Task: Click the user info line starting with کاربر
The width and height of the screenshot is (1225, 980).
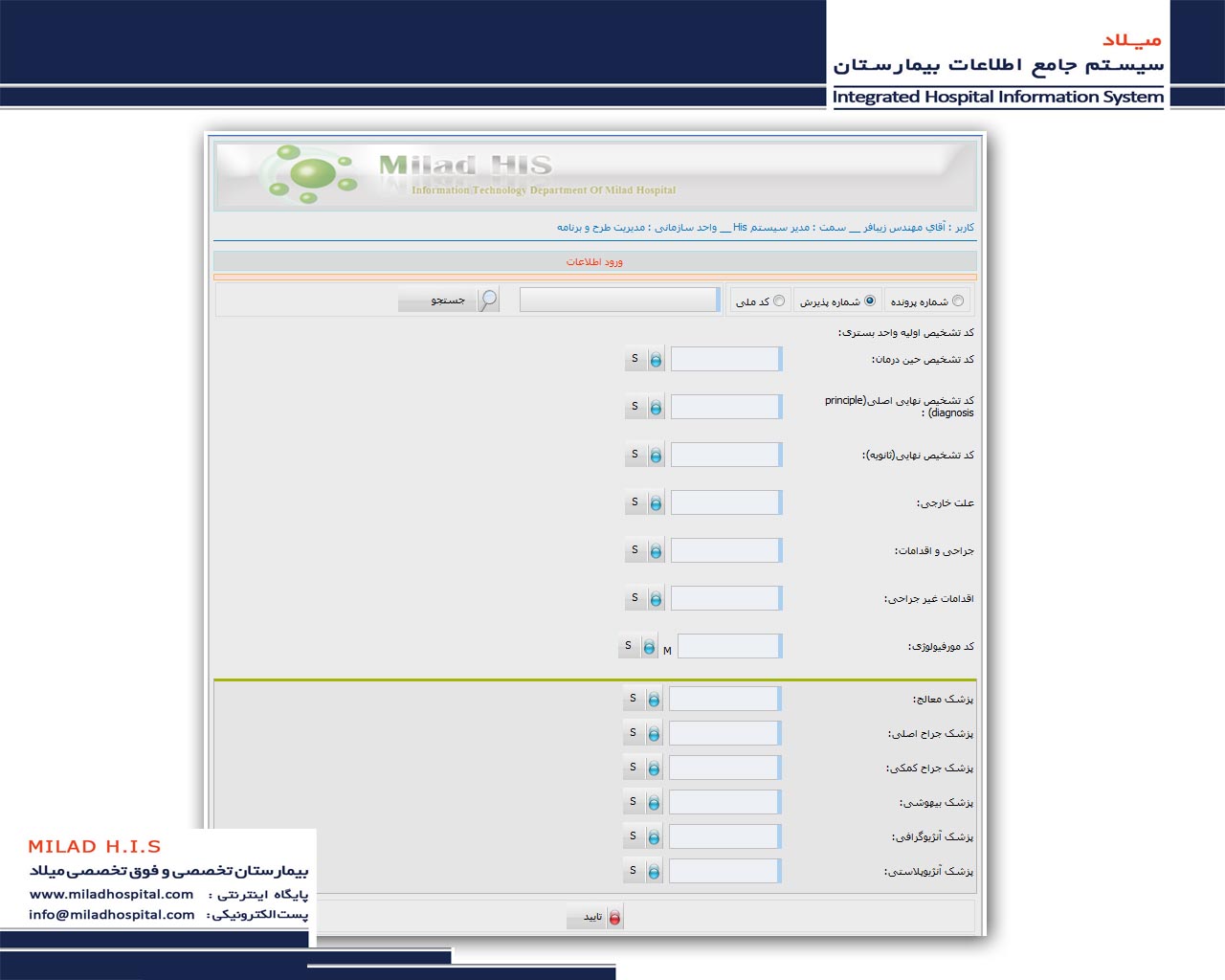Action: (x=766, y=227)
